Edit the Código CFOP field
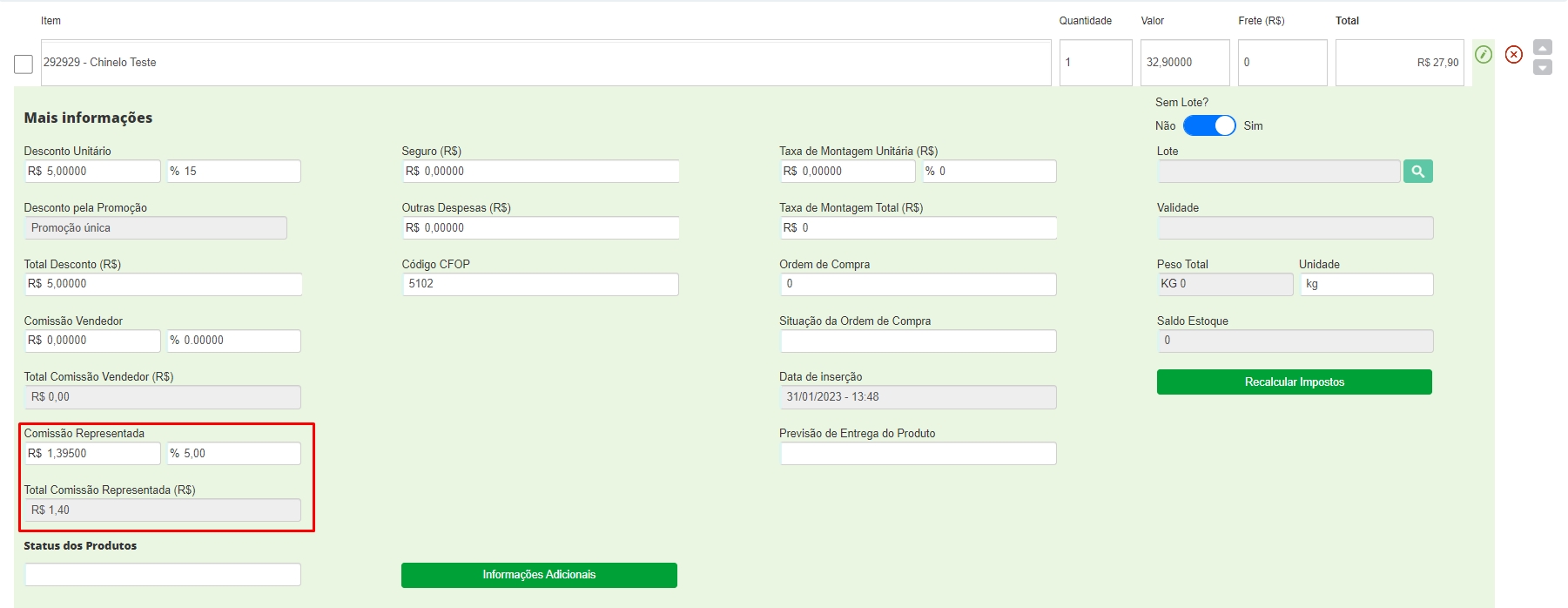 click(x=540, y=284)
